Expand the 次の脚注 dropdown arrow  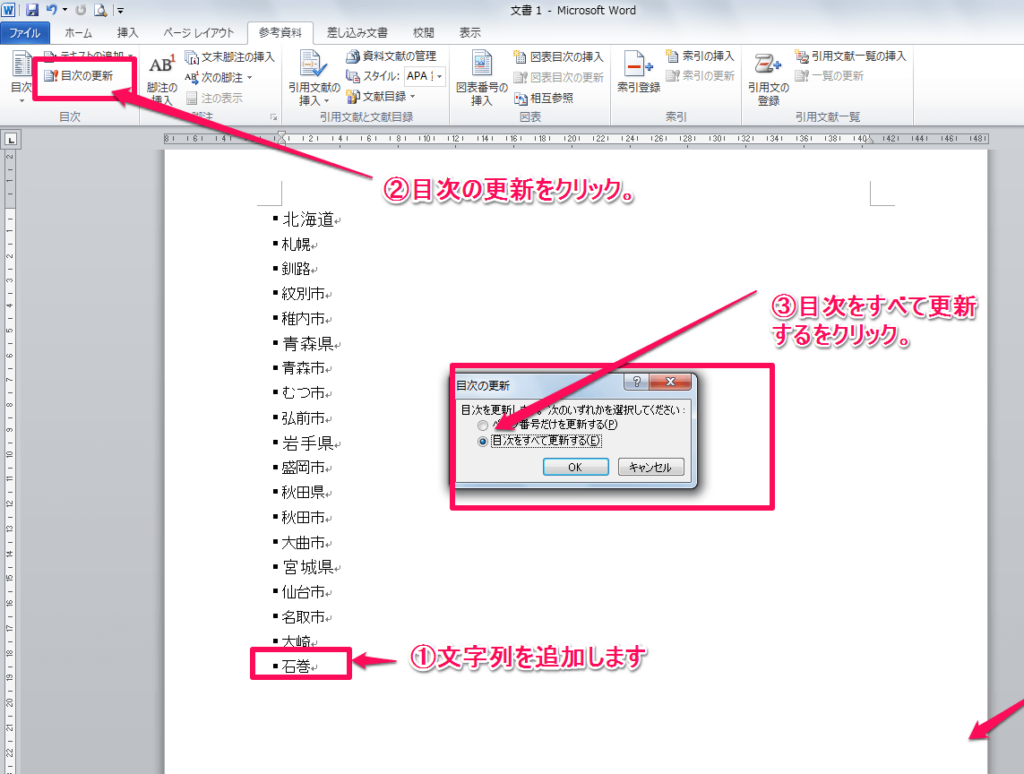click(x=249, y=77)
